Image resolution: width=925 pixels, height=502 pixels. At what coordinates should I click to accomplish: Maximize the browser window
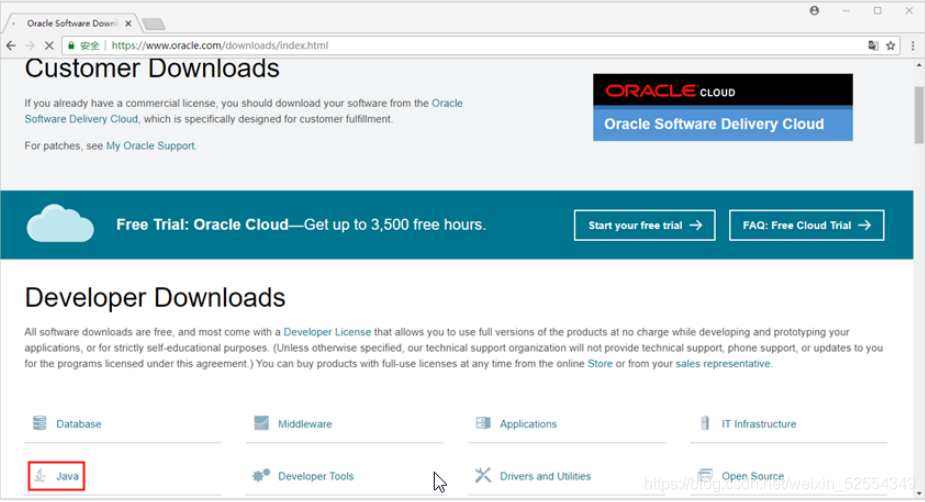[x=878, y=11]
